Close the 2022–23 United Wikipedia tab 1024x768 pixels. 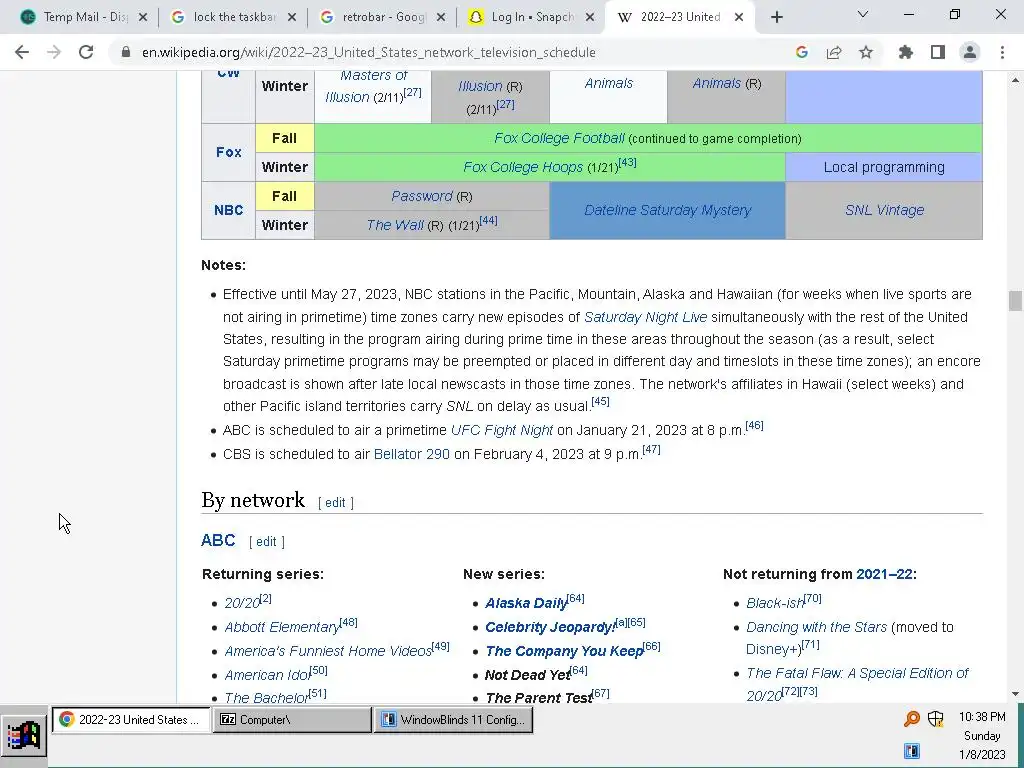click(x=739, y=17)
